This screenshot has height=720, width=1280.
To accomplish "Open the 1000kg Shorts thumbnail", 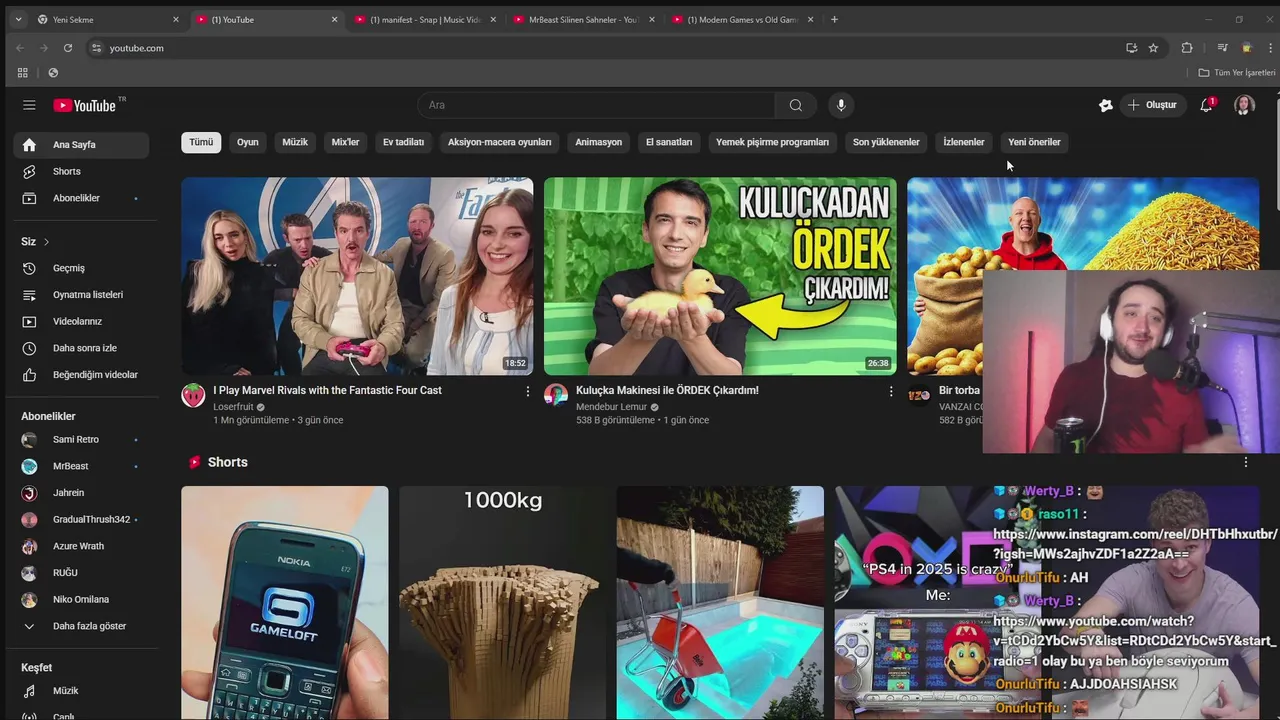I will pyautogui.click(x=503, y=602).
